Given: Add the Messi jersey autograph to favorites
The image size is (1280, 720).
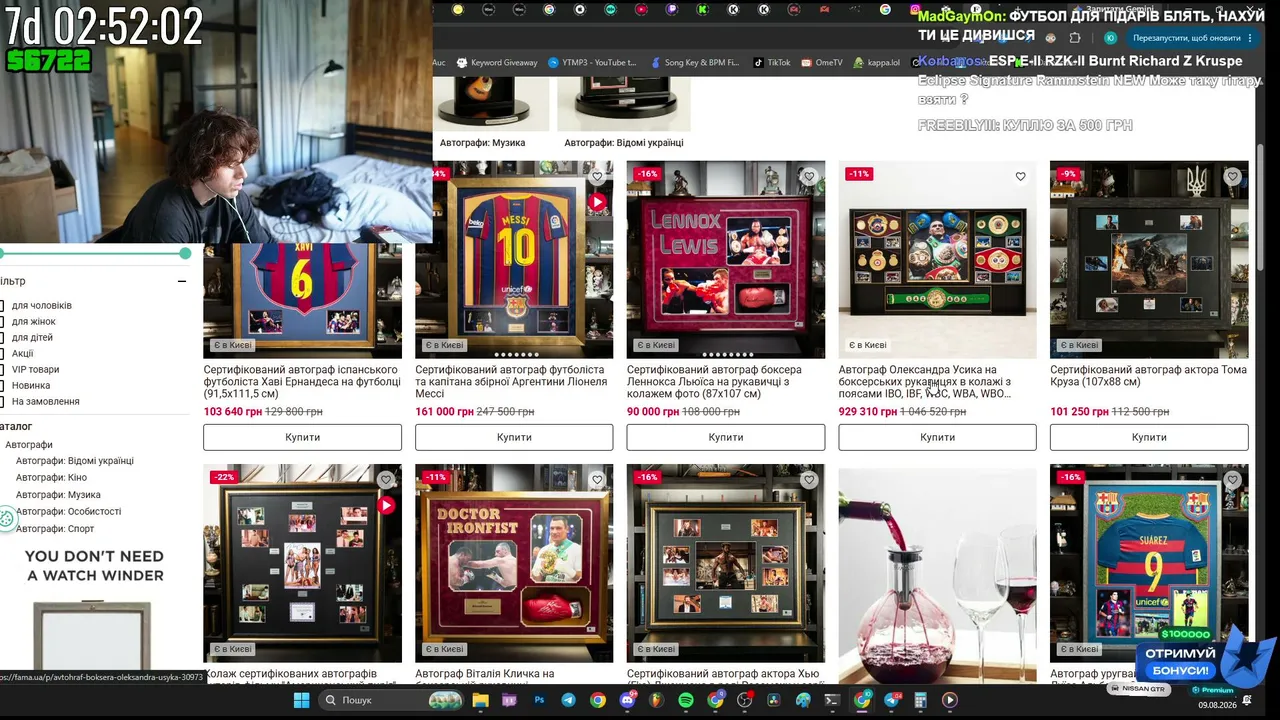Looking at the screenshot, I should [x=597, y=177].
